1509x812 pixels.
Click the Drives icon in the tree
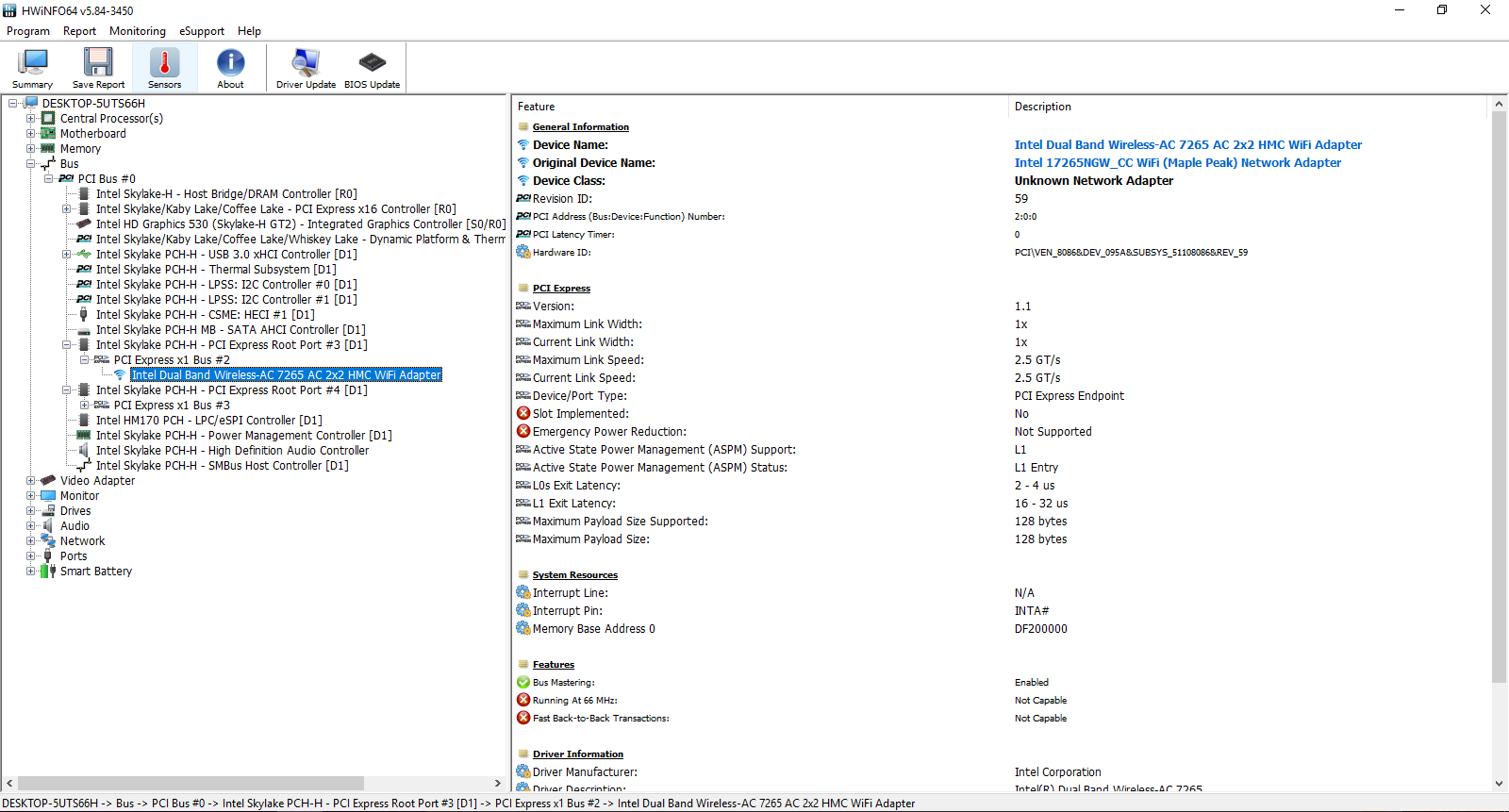[48, 510]
